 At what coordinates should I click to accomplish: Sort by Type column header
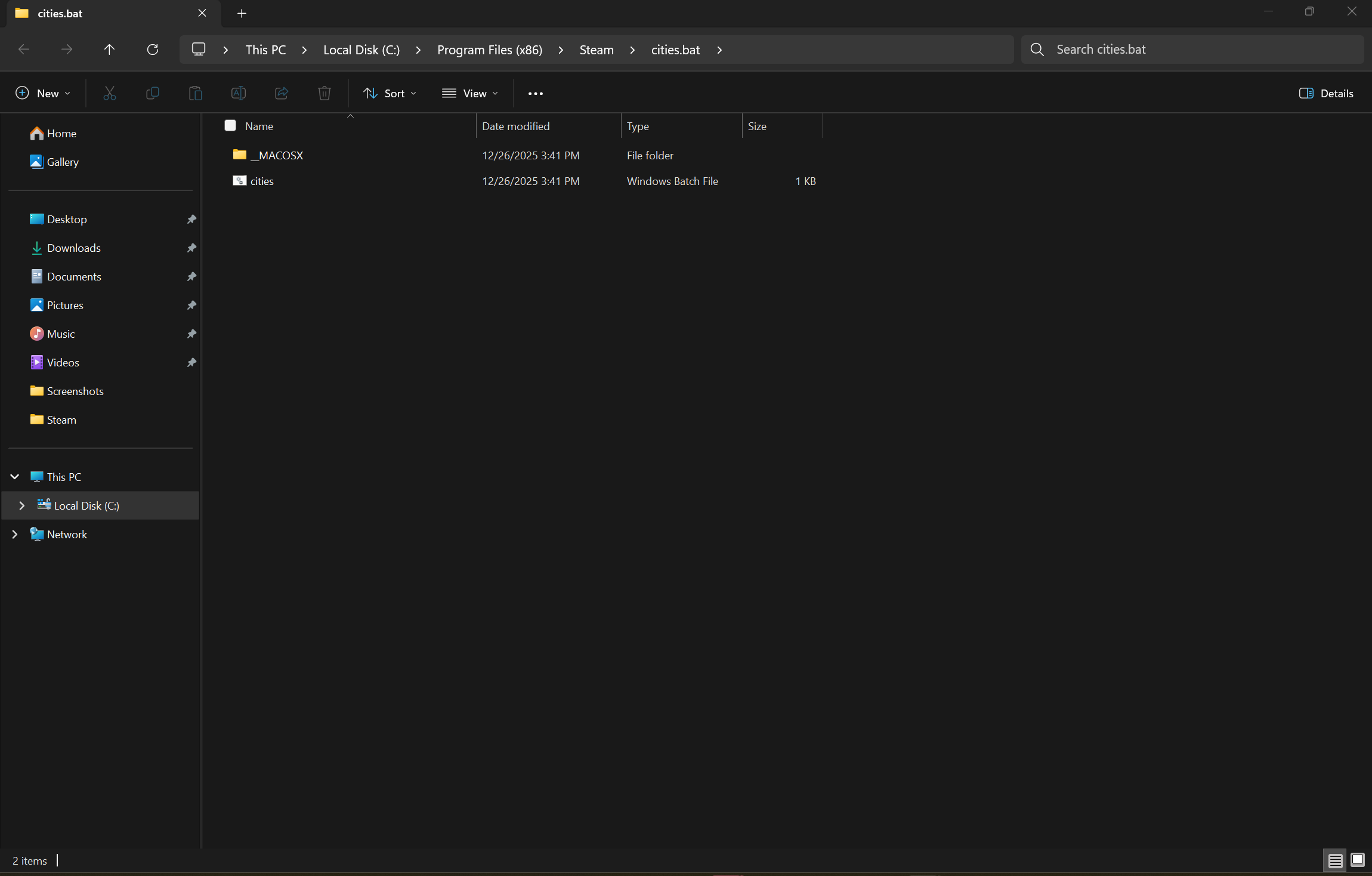pos(681,126)
